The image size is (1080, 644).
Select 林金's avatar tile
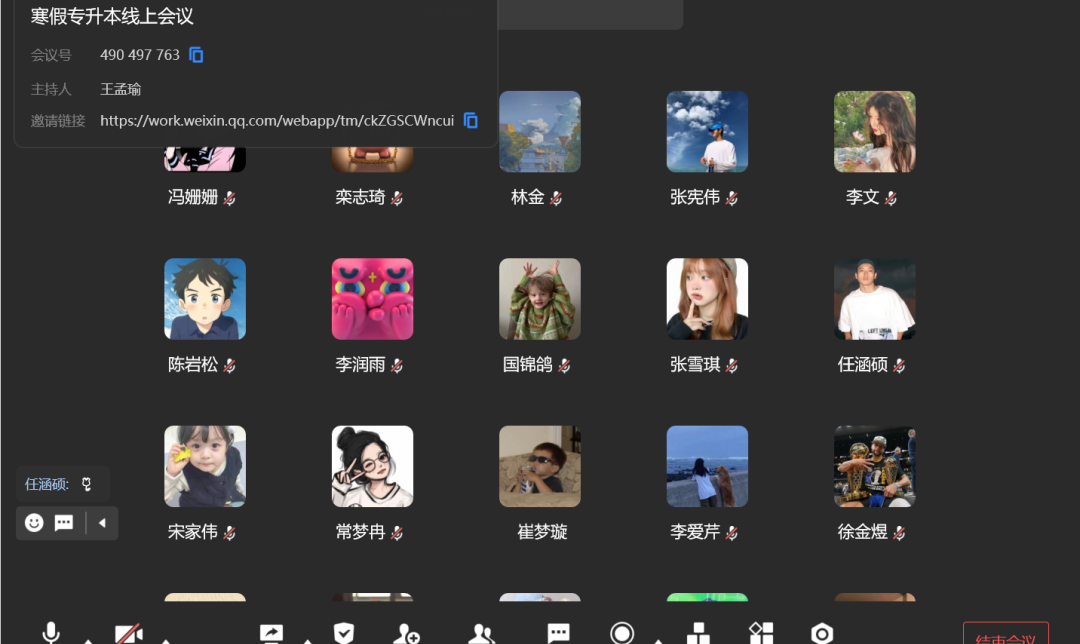[540, 132]
